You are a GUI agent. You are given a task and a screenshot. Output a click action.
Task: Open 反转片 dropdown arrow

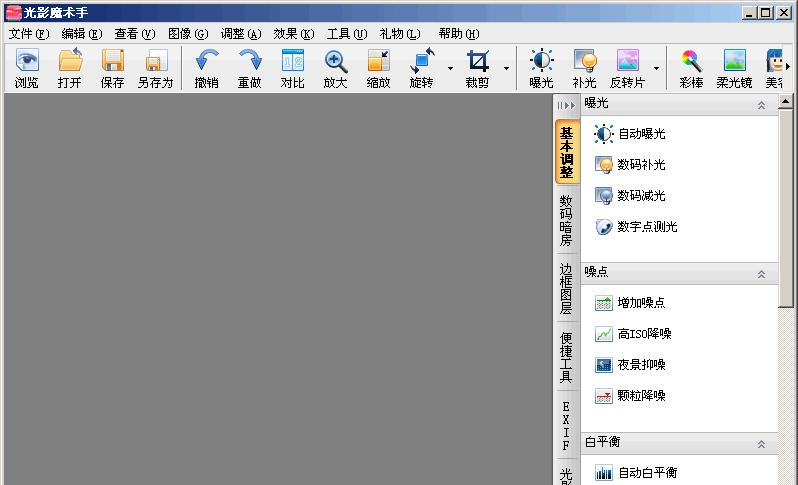(657, 68)
